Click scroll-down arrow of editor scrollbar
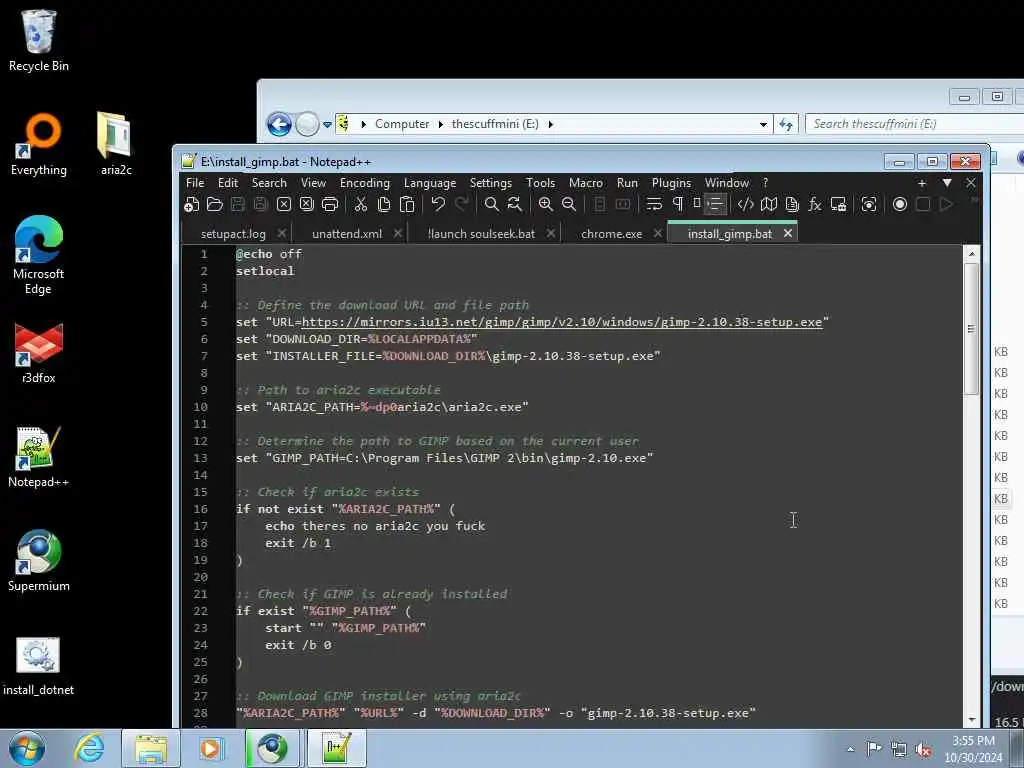 (x=971, y=720)
